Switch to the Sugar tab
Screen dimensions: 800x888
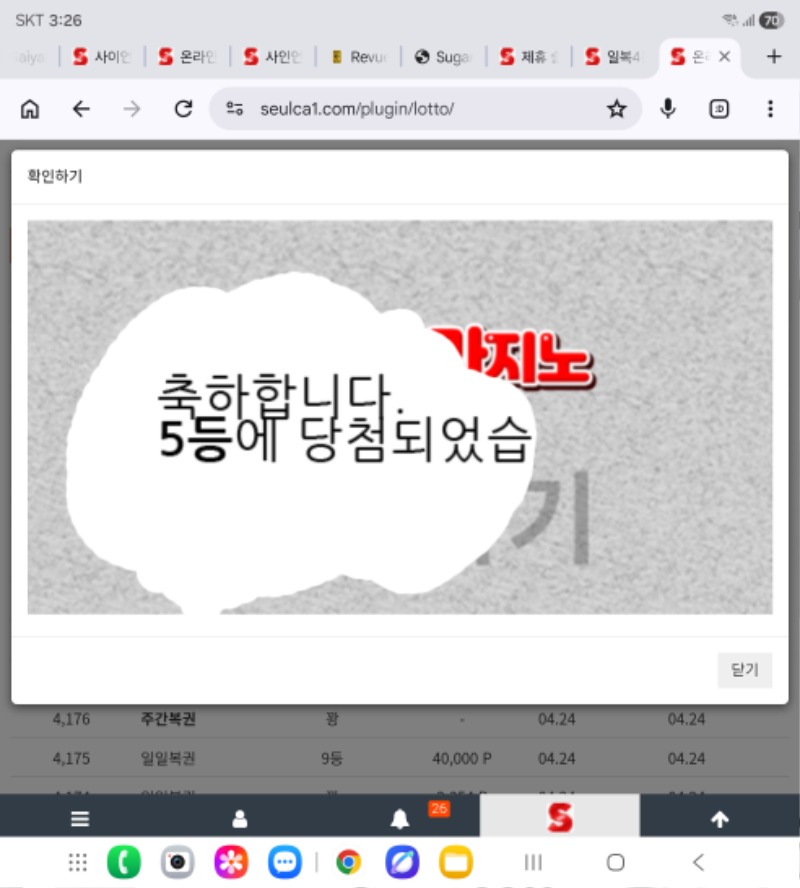pyautogui.click(x=443, y=57)
